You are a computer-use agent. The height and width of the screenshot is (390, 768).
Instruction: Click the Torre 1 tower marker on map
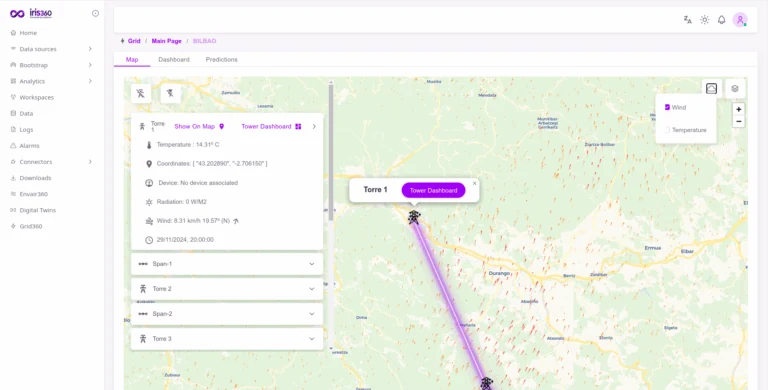(414, 217)
